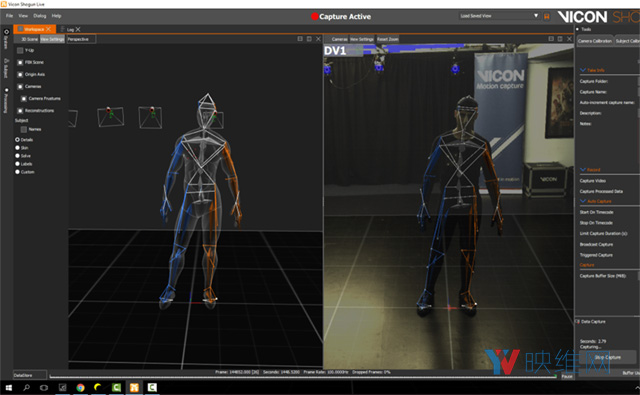The height and width of the screenshot is (395, 640).
Task: Click the timeline bar at the bottom
Action: pos(302,376)
